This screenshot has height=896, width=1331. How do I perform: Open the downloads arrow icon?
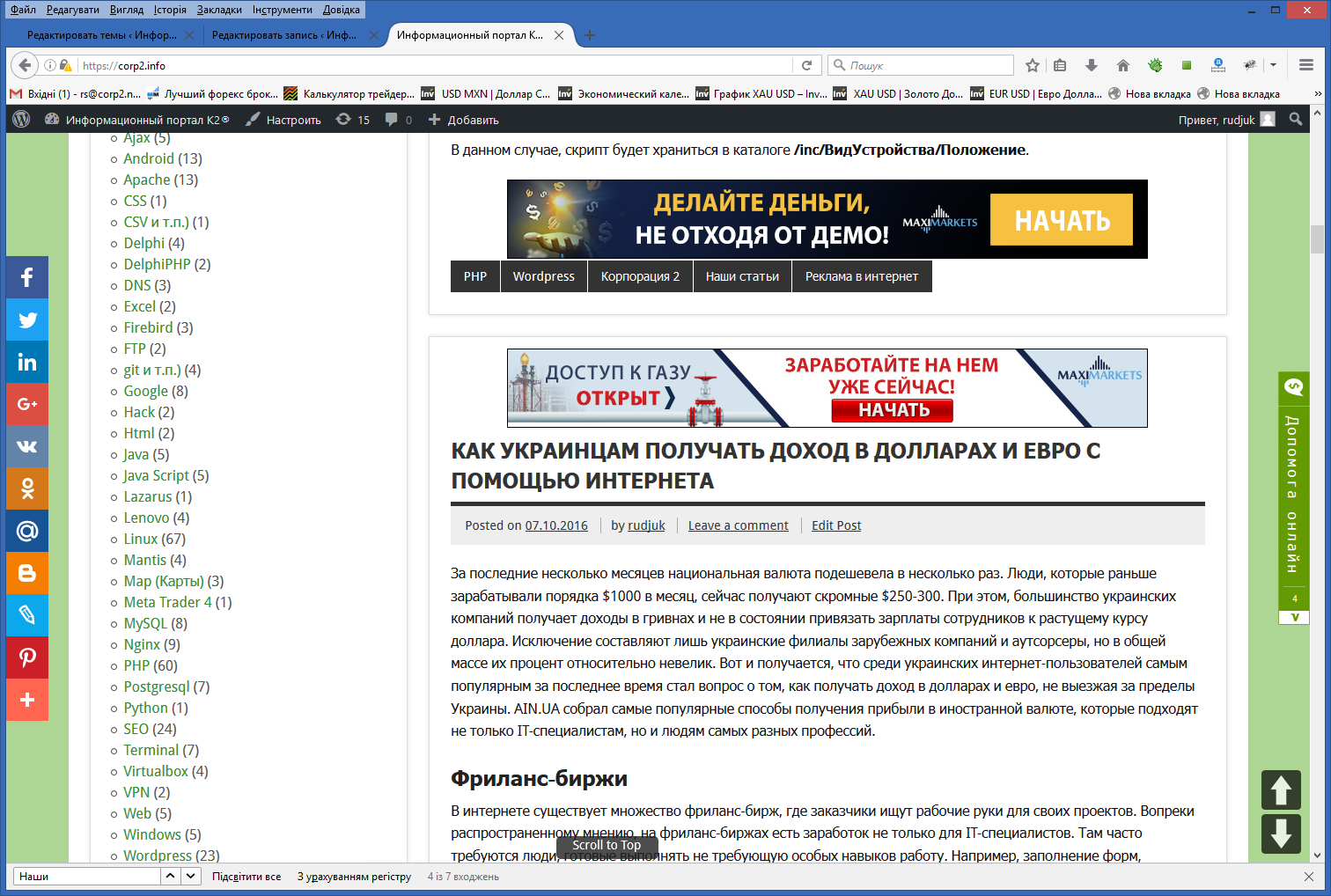pyautogui.click(x=1092, y=65)
